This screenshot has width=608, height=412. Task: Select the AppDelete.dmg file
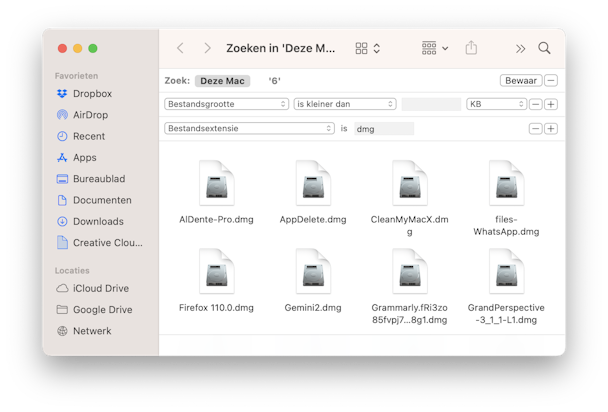pyautogui.click(x=313, y=192)
